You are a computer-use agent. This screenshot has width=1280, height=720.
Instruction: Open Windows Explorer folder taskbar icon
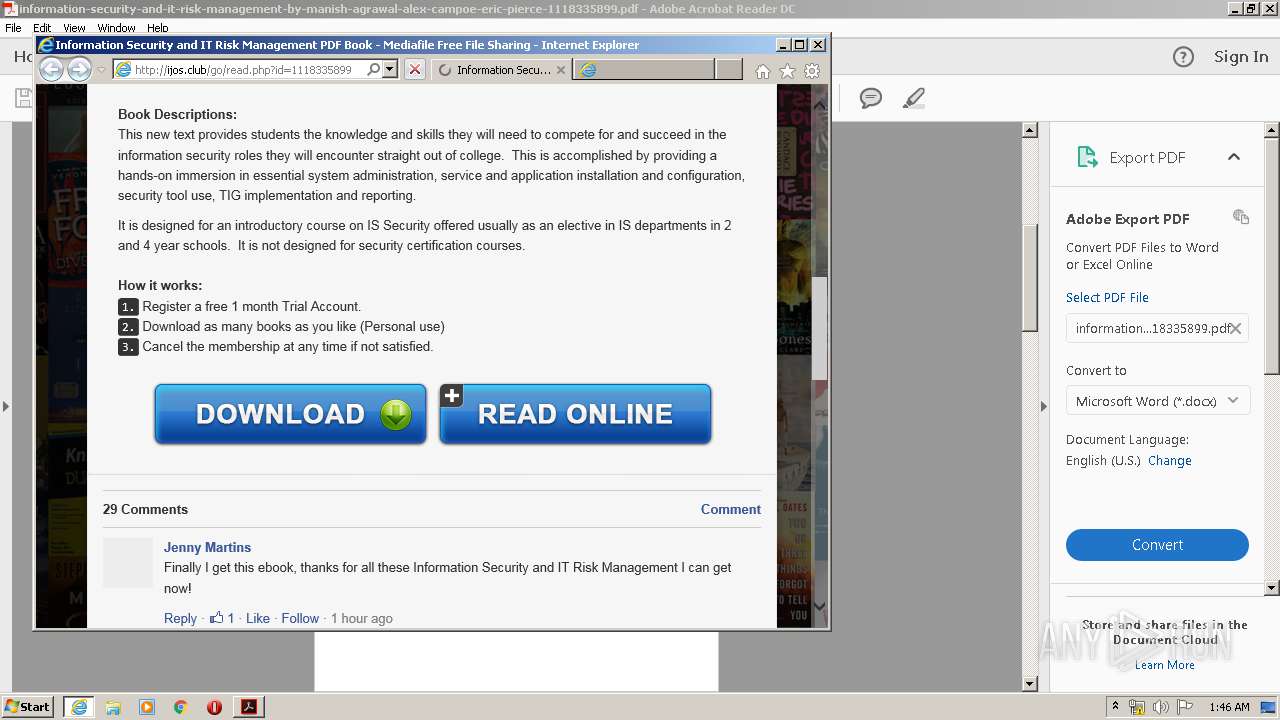[113, 707]
